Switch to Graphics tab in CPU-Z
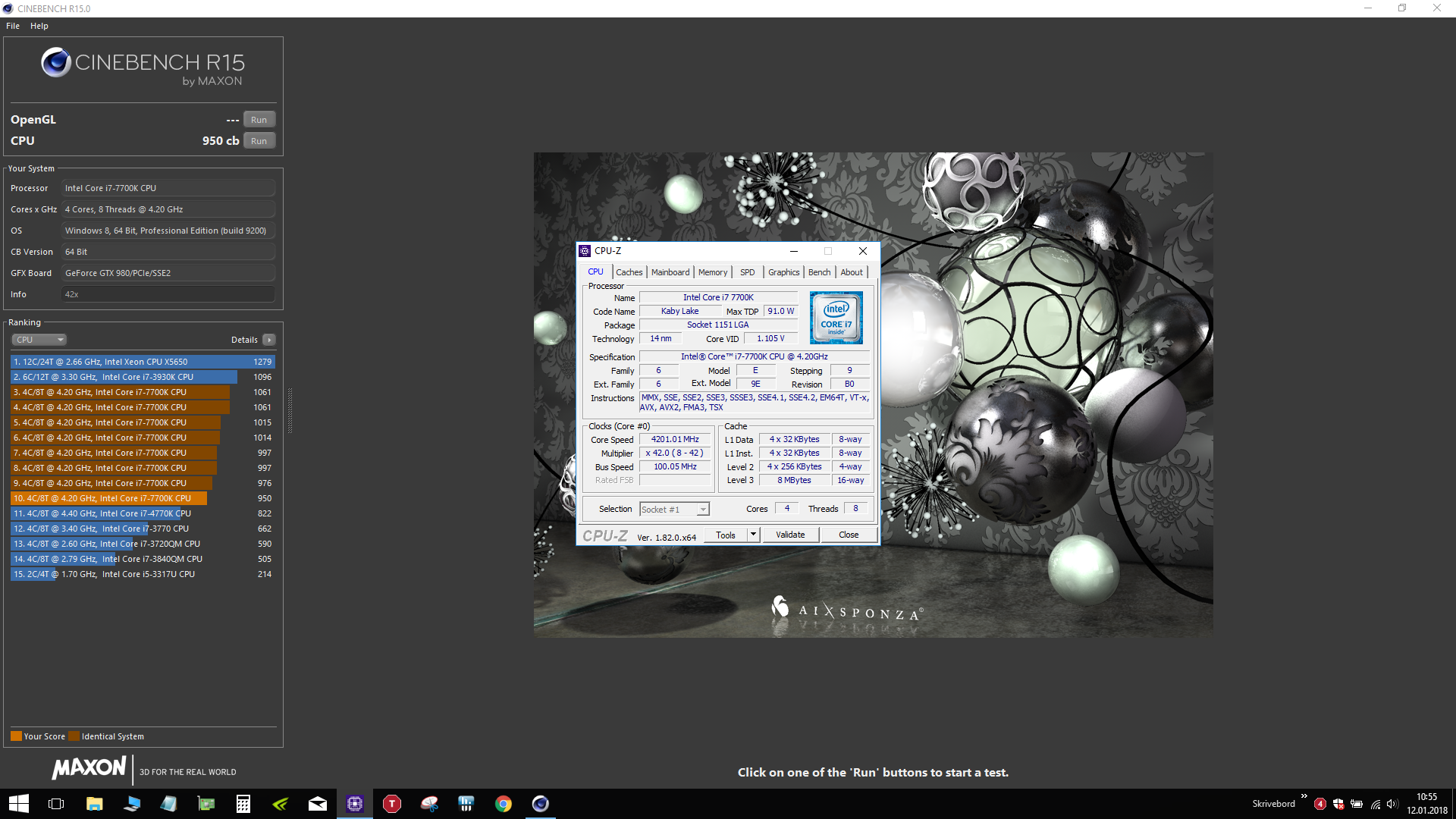Viewport: 1456px width, 819px height. click(x=783, y=272)
